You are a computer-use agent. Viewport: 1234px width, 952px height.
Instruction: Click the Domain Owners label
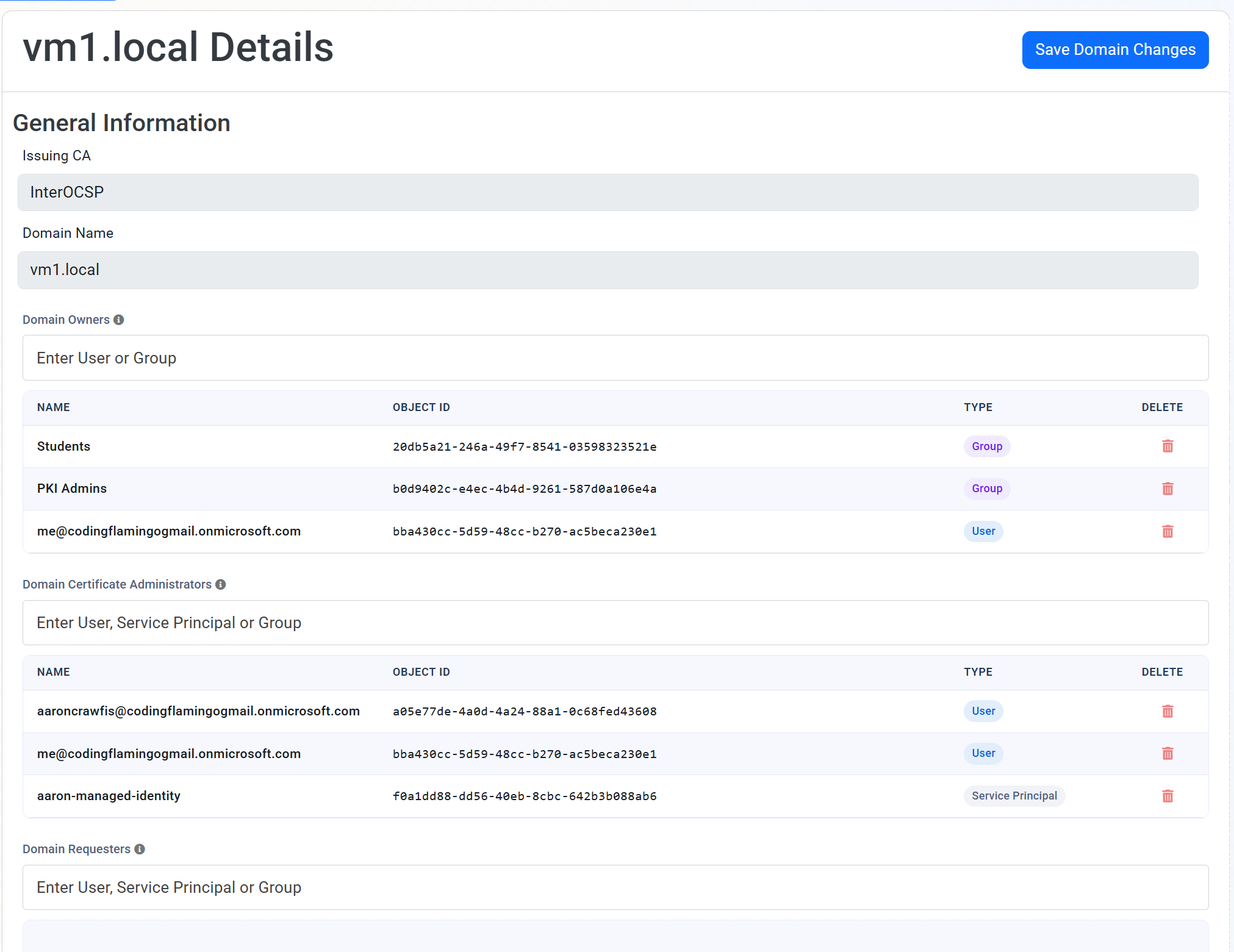(x=66, y=320)
